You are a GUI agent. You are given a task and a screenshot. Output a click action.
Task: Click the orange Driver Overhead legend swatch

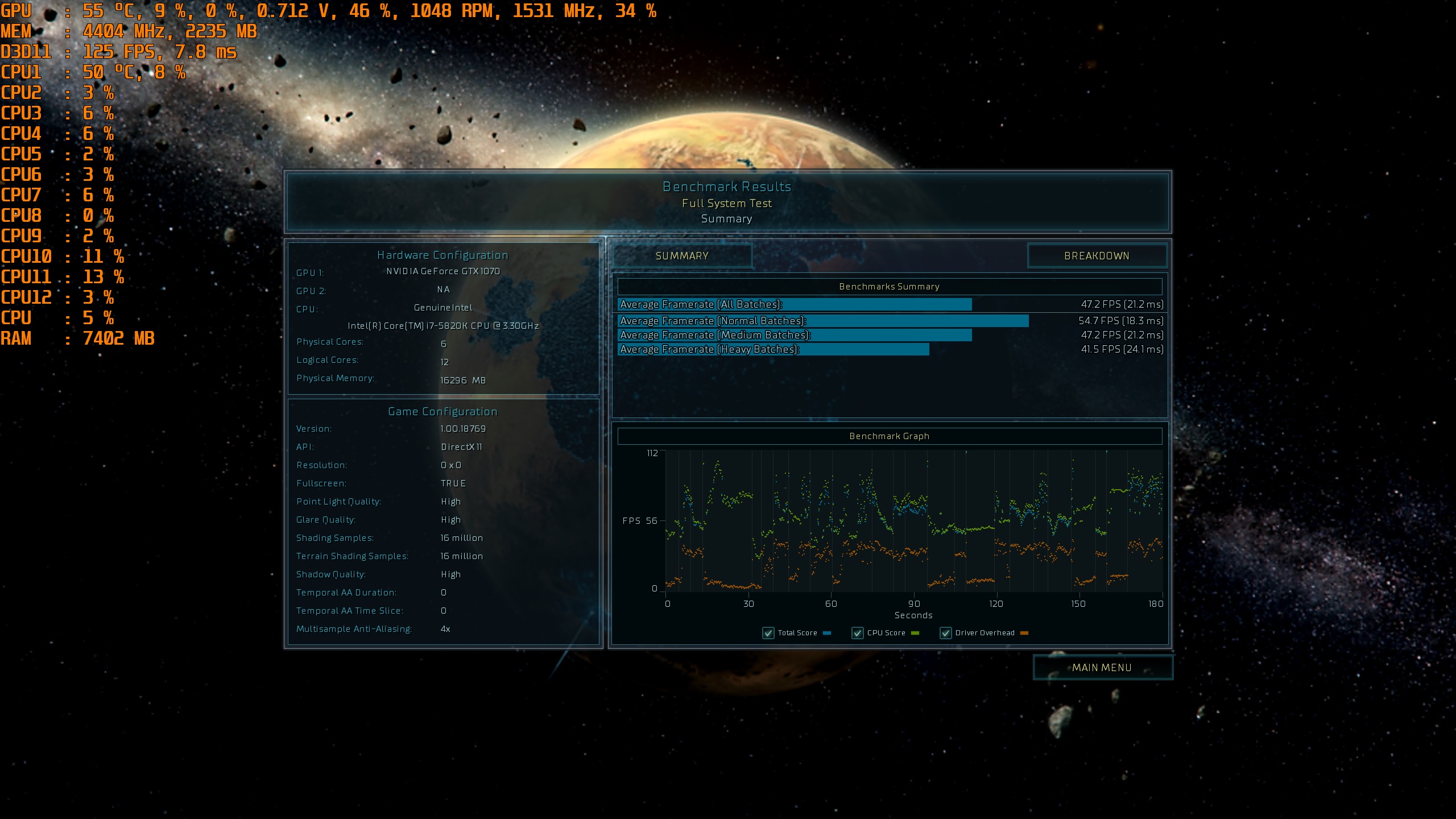(x=1024, y=633)
